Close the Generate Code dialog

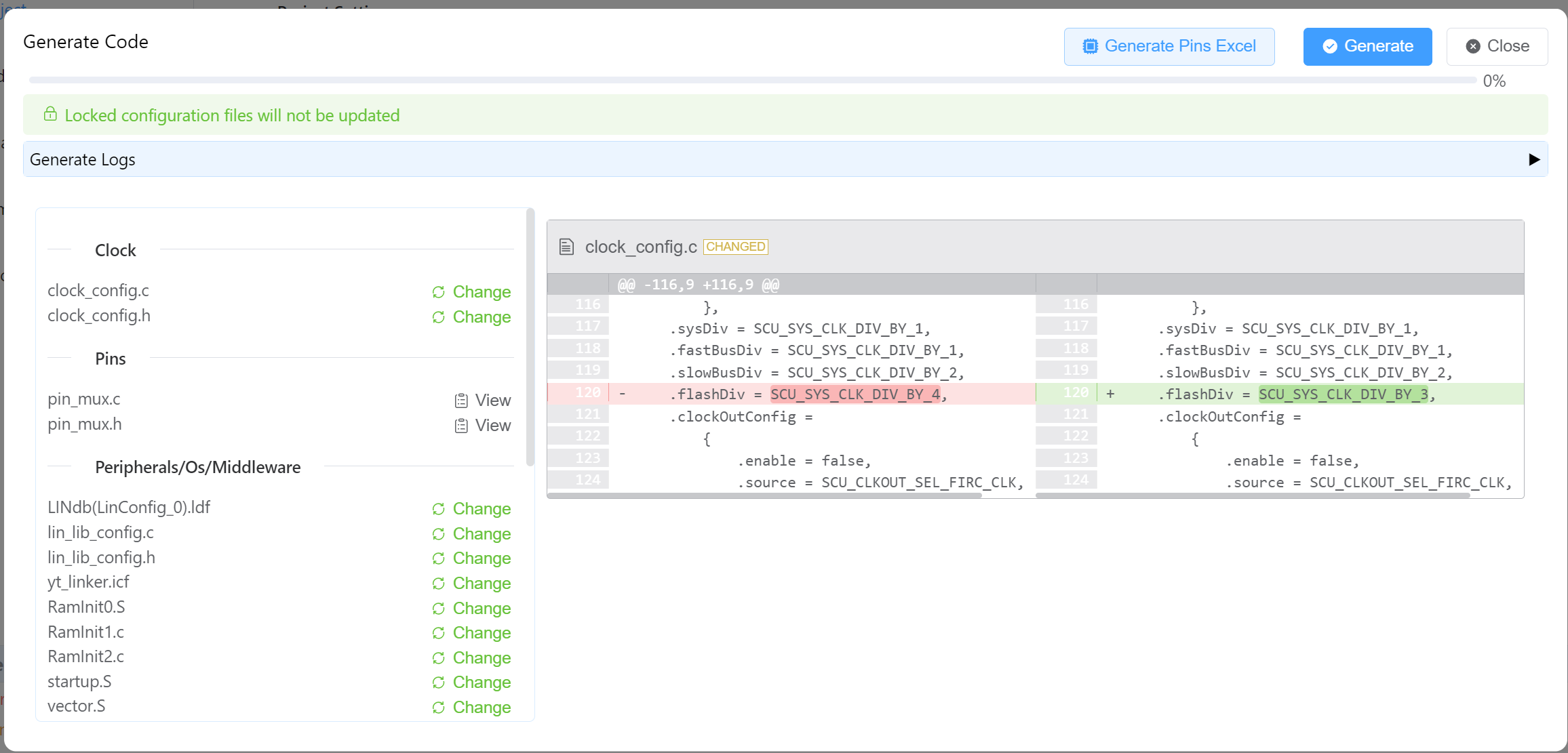tap(1497, 46)
